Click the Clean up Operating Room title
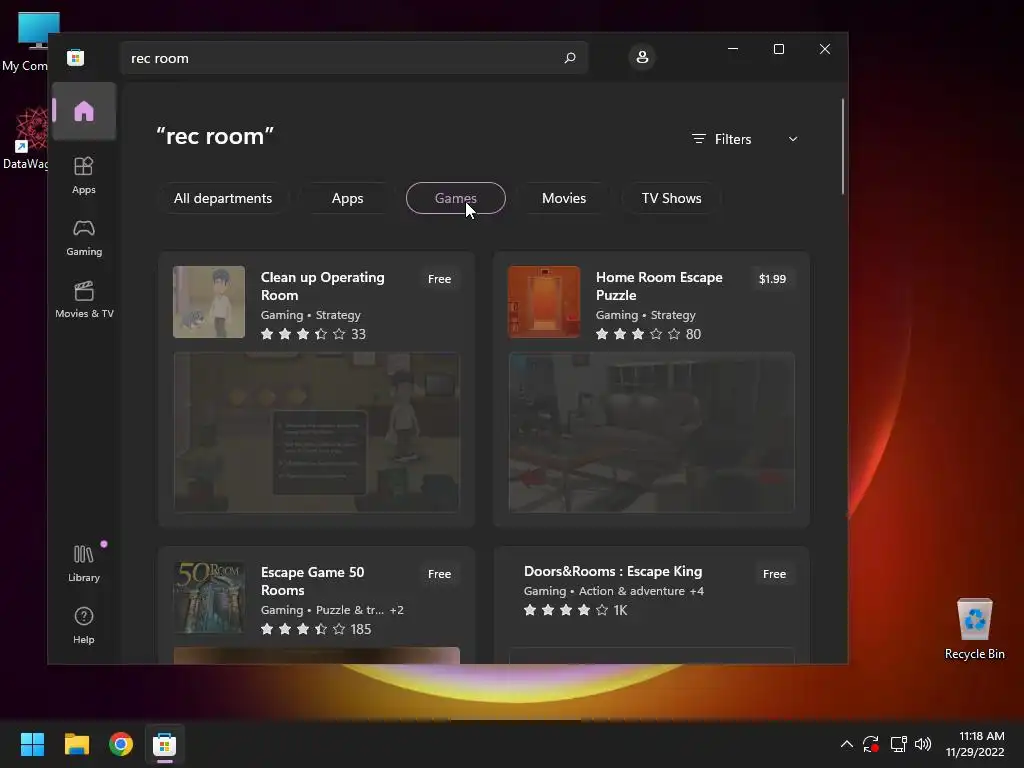The width and height of the screenshot is (1024, 768). point(323,286)
